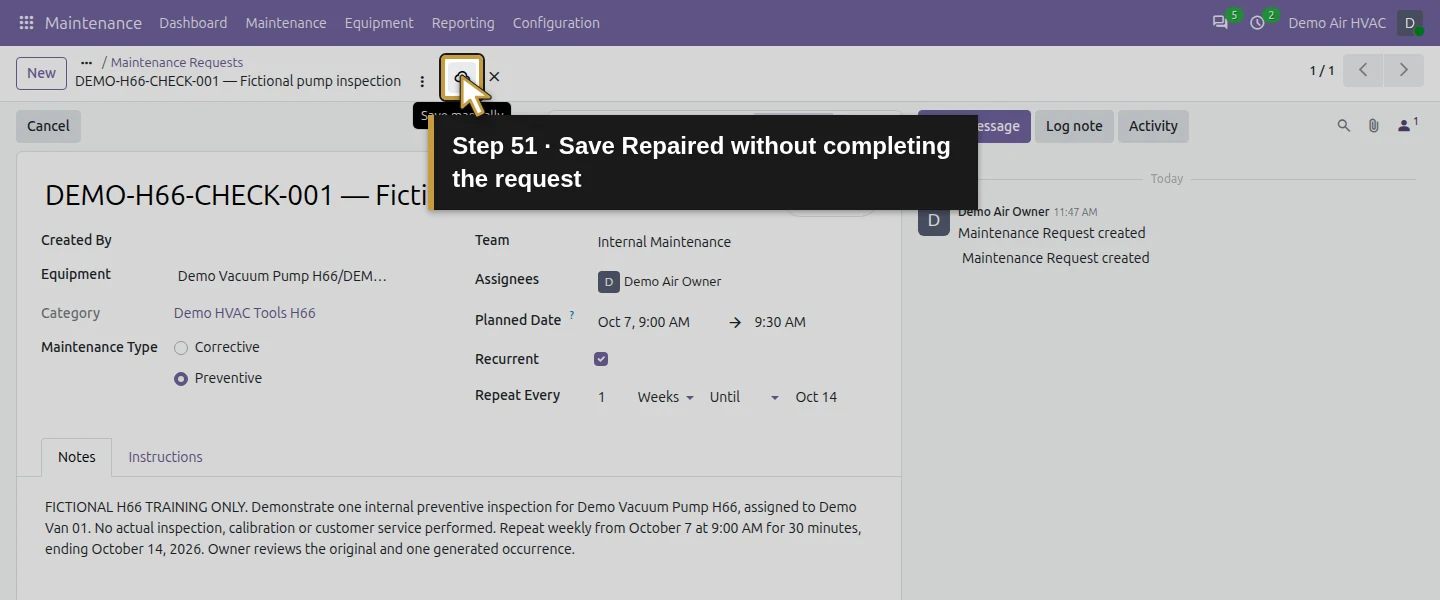Open the Reporting menu

463,23
